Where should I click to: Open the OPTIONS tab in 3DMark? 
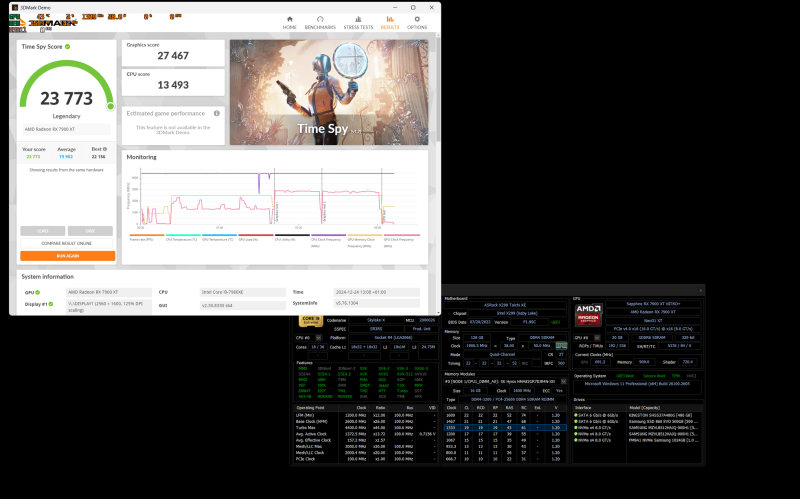(417, 22)
